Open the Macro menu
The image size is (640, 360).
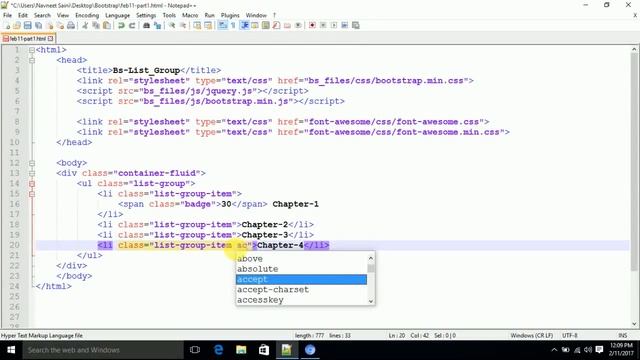point(190,15)
